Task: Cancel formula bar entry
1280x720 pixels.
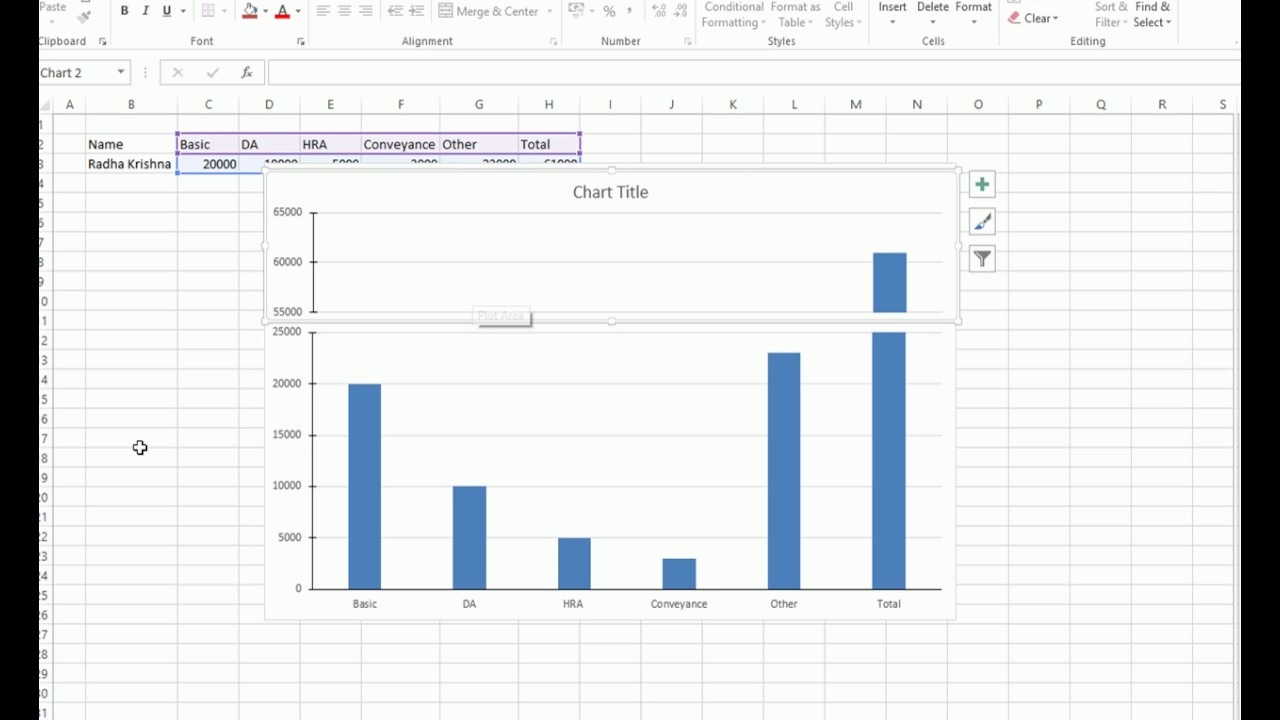Action: click(178, 73)
